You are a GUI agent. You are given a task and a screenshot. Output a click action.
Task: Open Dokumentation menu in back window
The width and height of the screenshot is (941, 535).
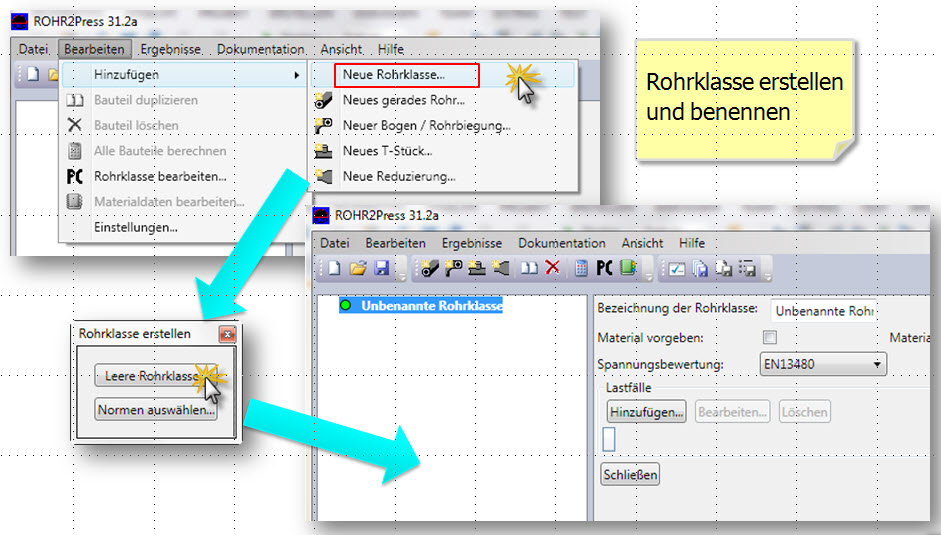point(260,49)
